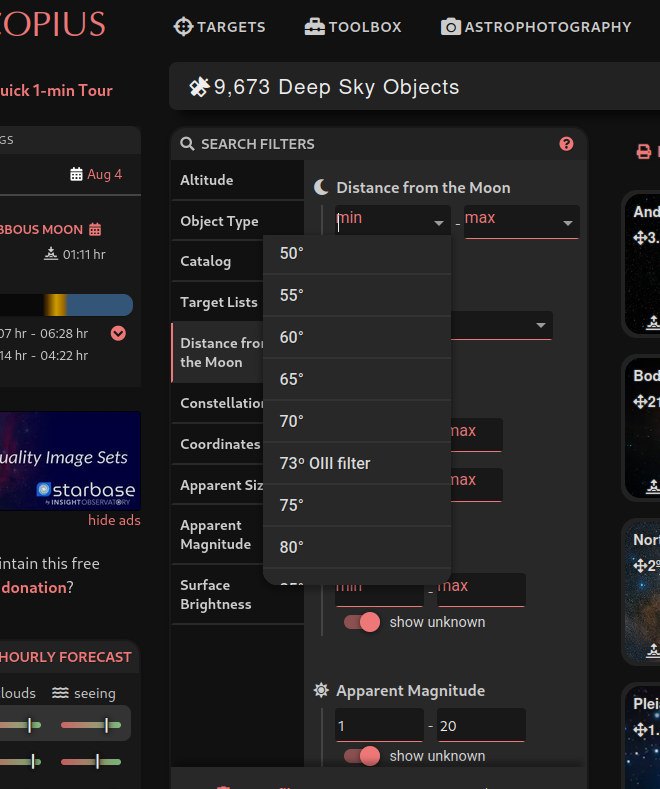The image size is (660, 789).
Task: Open the min distance dropdown arrow
Action: [439, 223]
